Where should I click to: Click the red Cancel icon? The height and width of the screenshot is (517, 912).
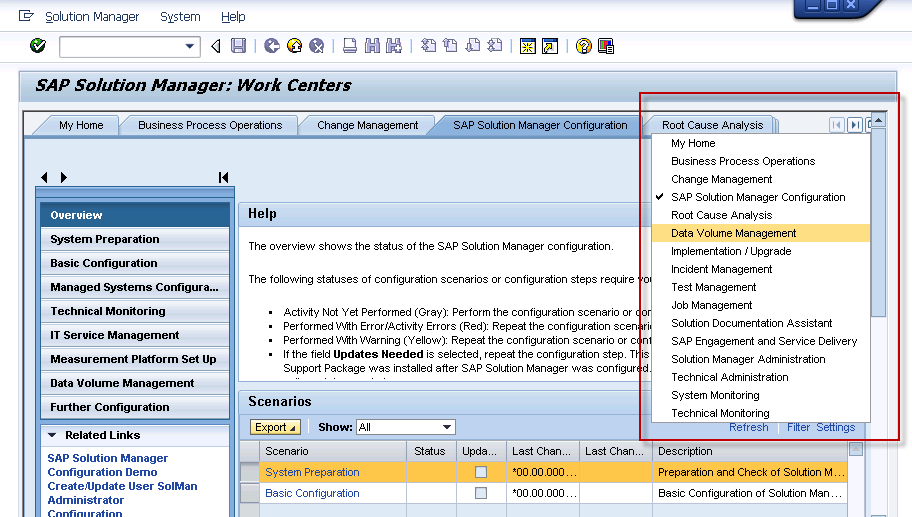[316, 45]
